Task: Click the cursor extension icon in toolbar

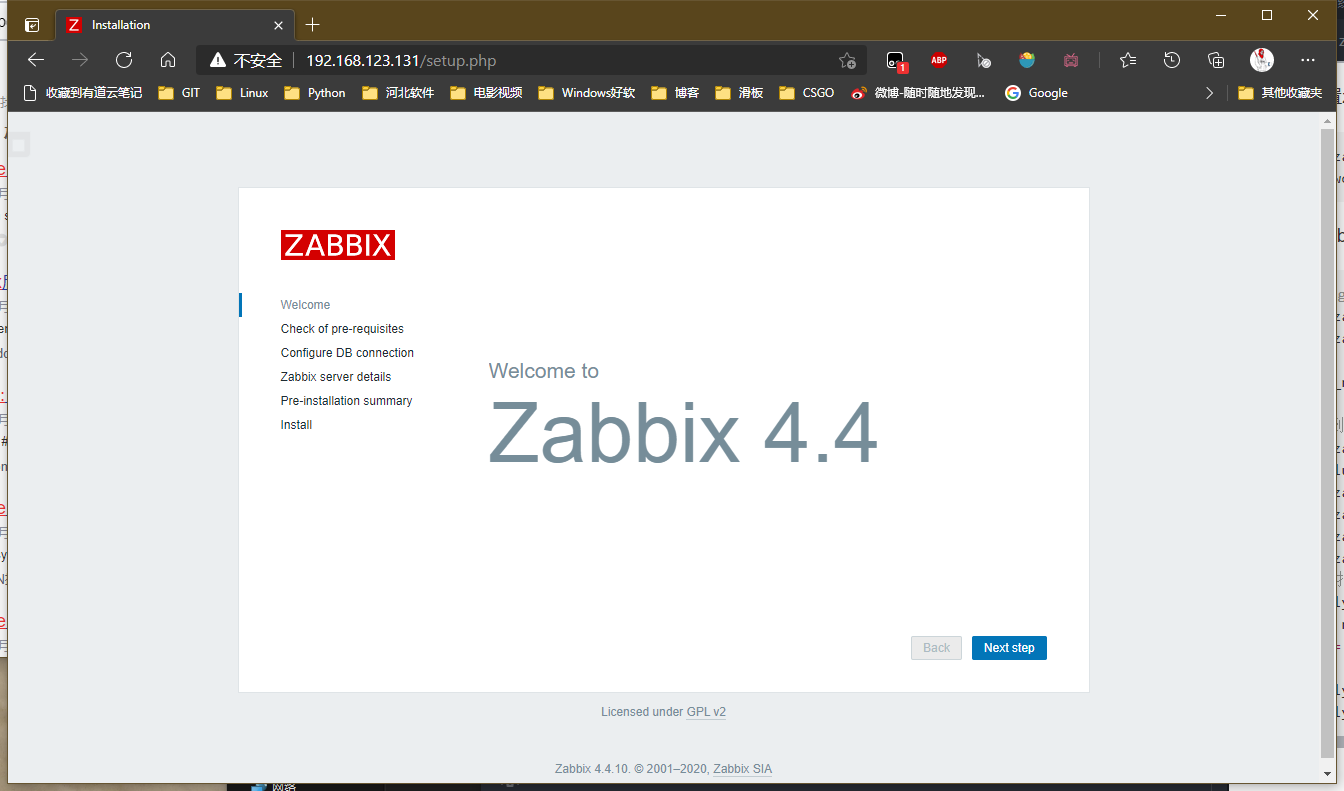Action: click(x=983, y=60)
